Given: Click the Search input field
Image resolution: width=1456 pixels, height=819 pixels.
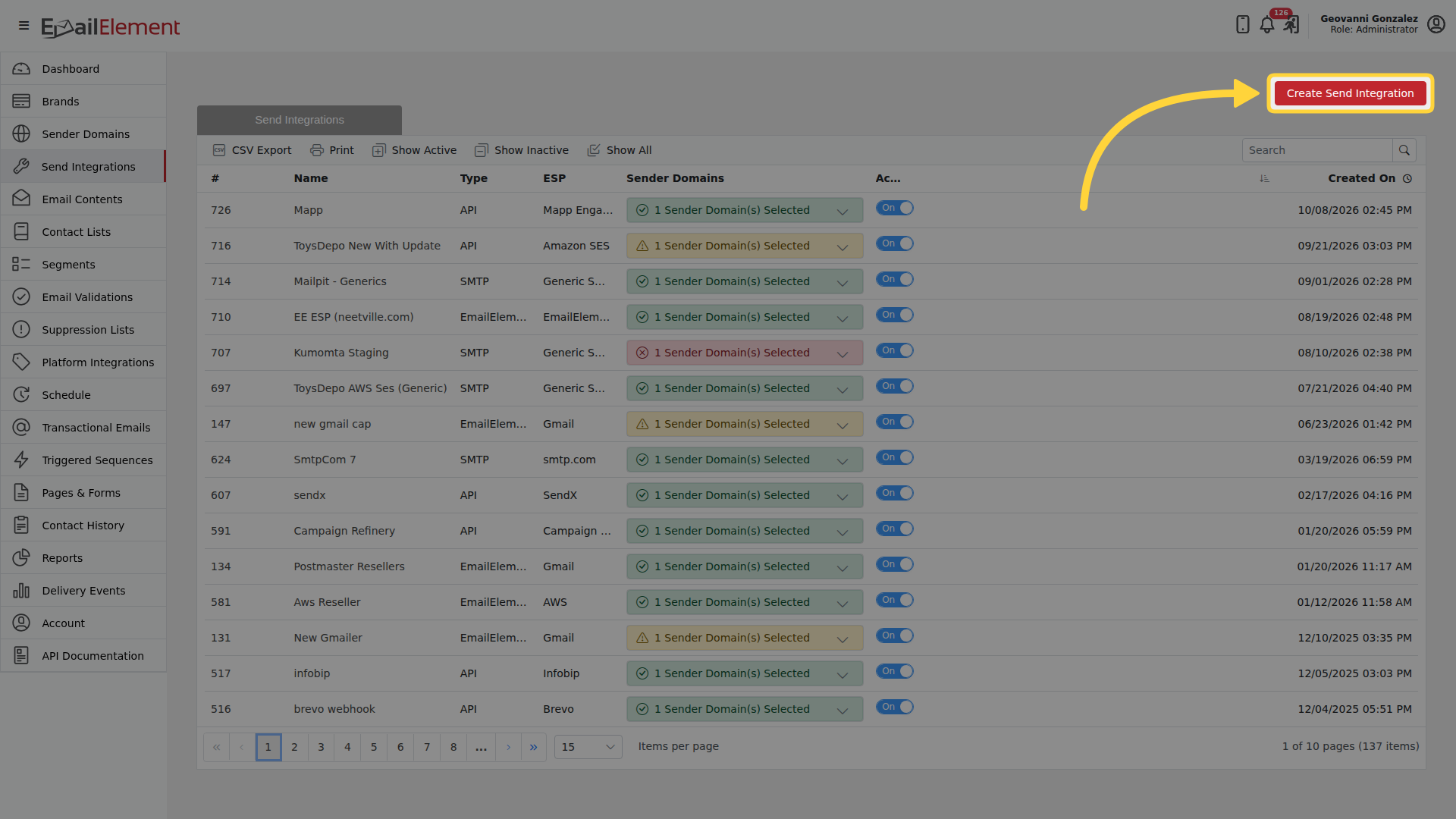Looking at the screenshot, I should click(x=1317, y=150).
